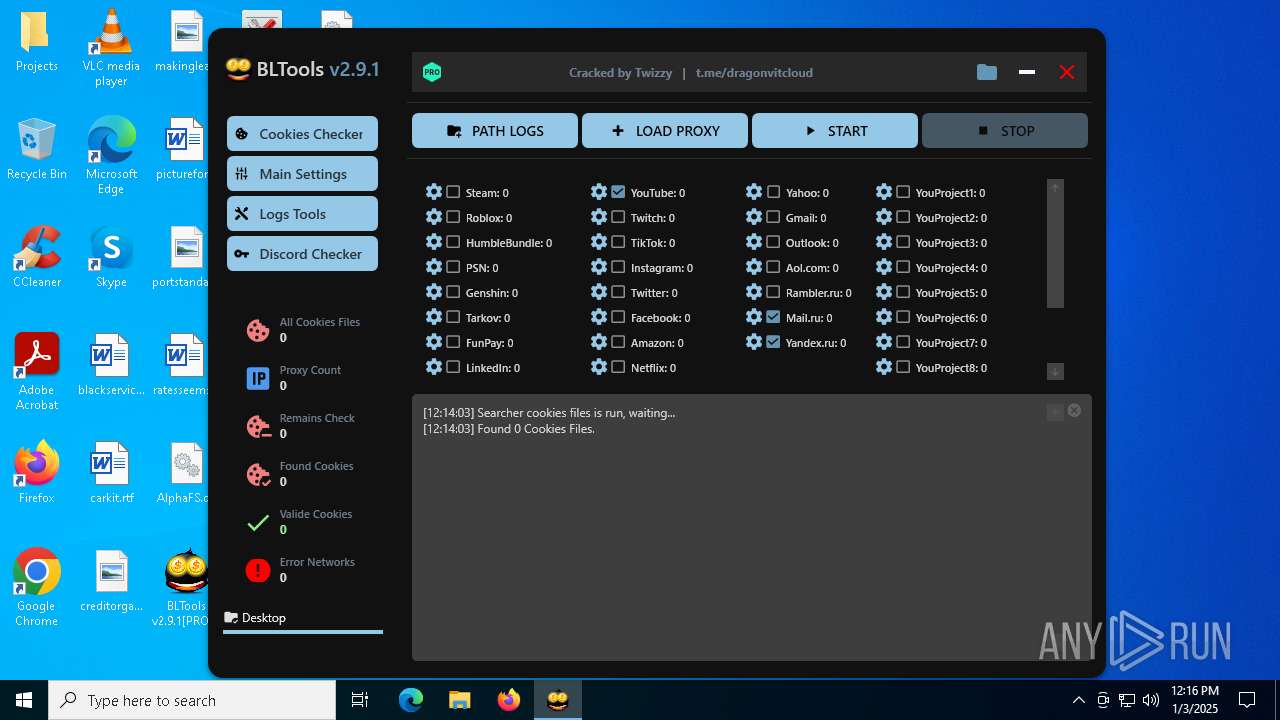The image size is (1280, 720).
Task: Open the notification center
Action: (1247, 700)
